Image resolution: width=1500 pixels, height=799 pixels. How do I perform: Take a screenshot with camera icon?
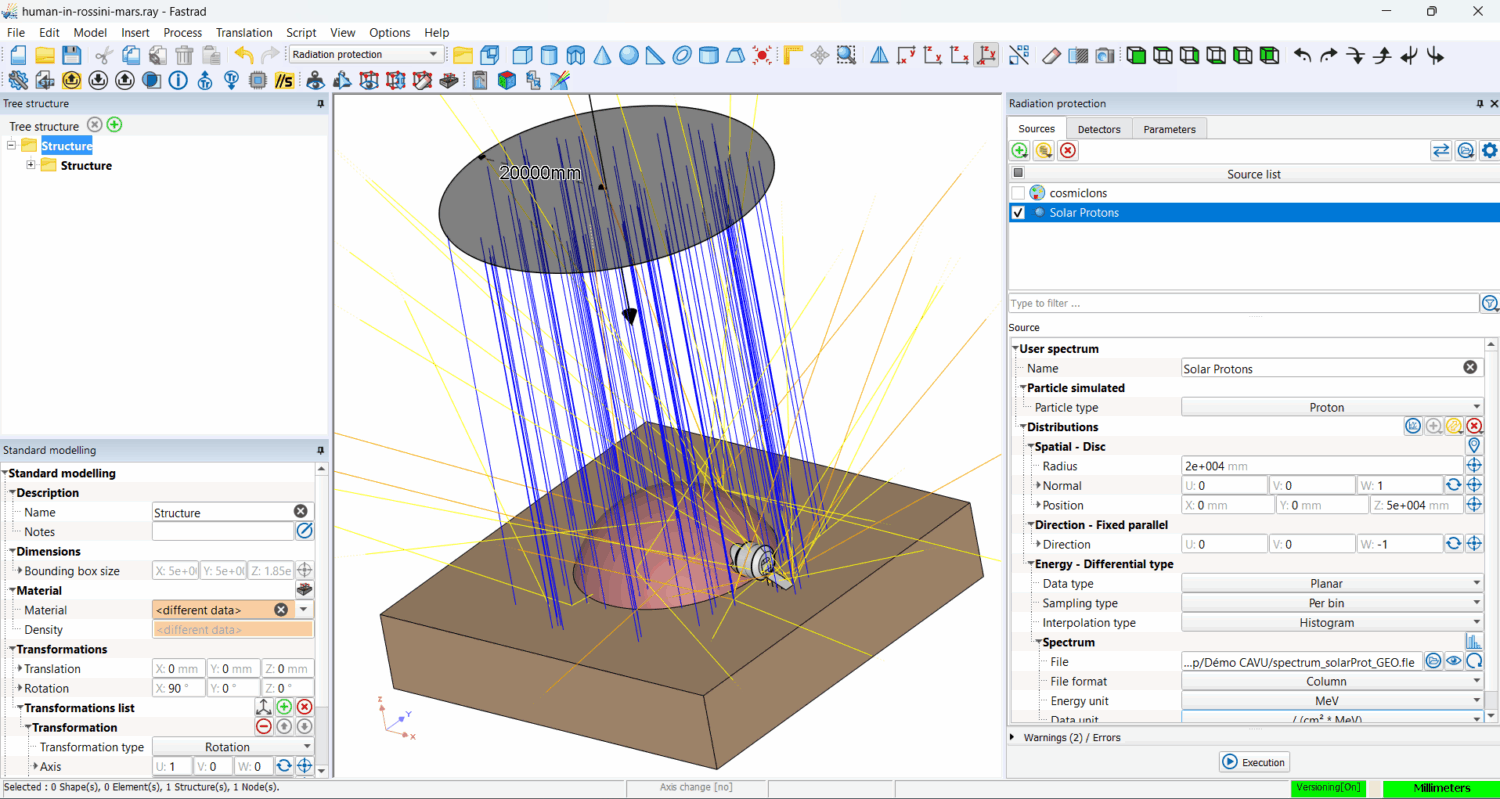1104,55
